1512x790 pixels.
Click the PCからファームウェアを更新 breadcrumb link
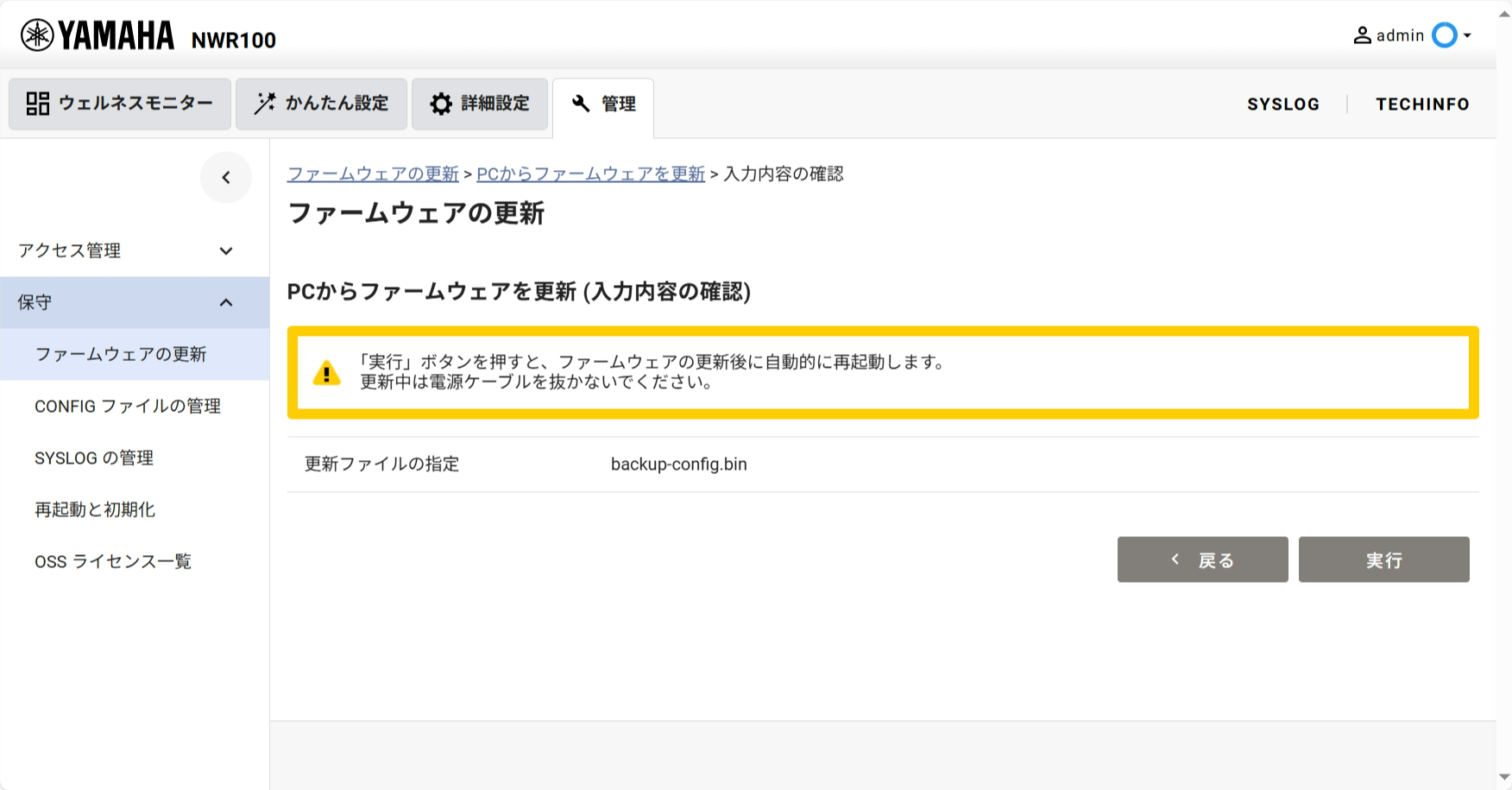(590, 174)
